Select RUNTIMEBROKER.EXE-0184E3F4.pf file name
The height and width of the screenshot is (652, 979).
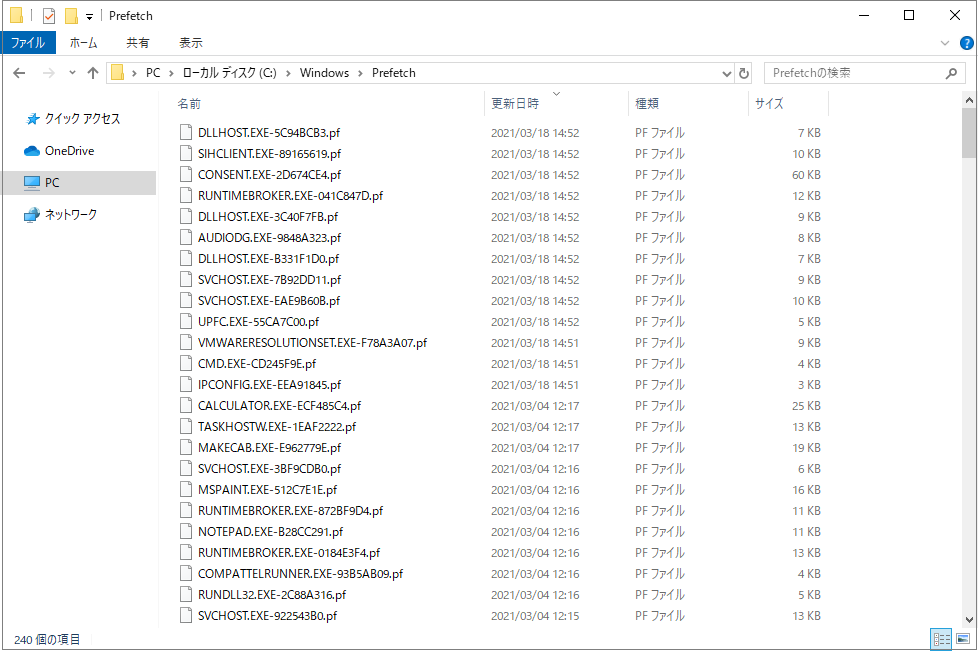pos(289,553)
